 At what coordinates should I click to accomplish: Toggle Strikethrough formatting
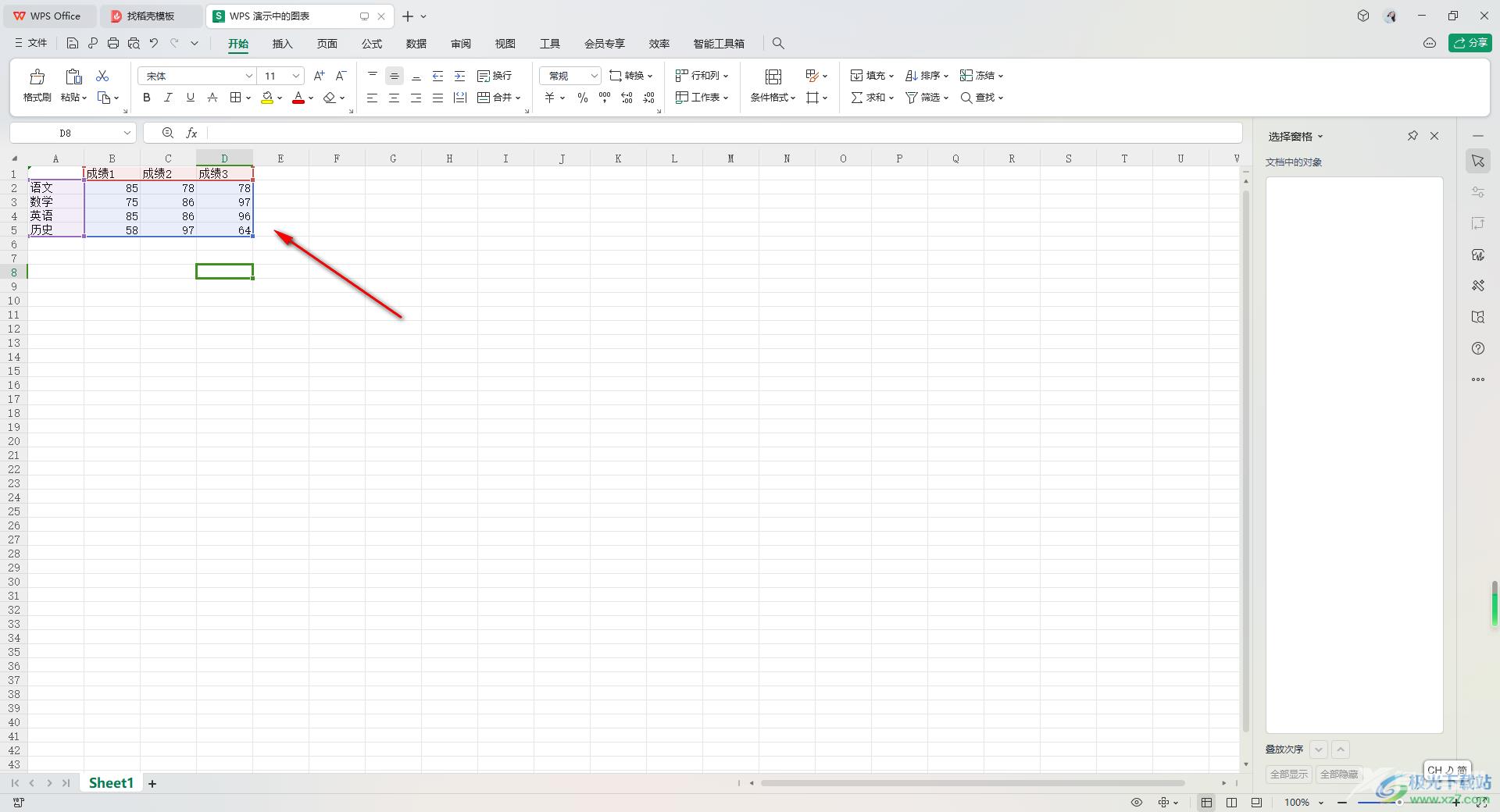click(x=212, y=98)
